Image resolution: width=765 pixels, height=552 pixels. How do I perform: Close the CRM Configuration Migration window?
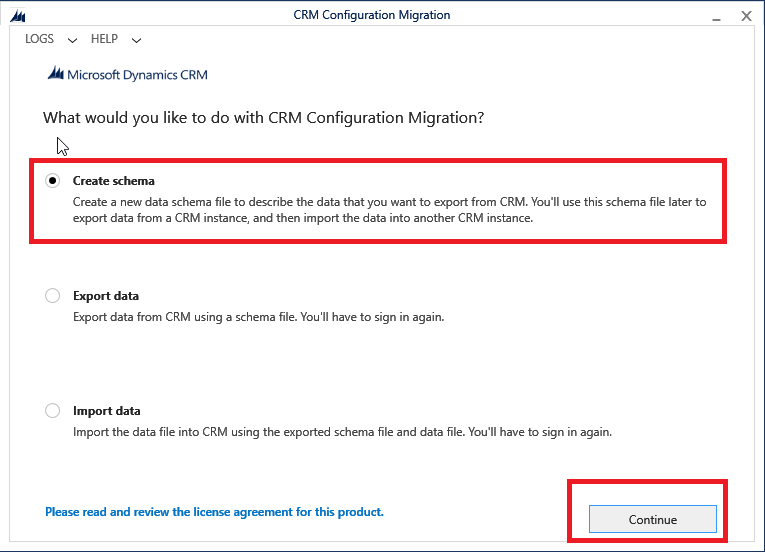pyautogui.click(x=746, y=16)
